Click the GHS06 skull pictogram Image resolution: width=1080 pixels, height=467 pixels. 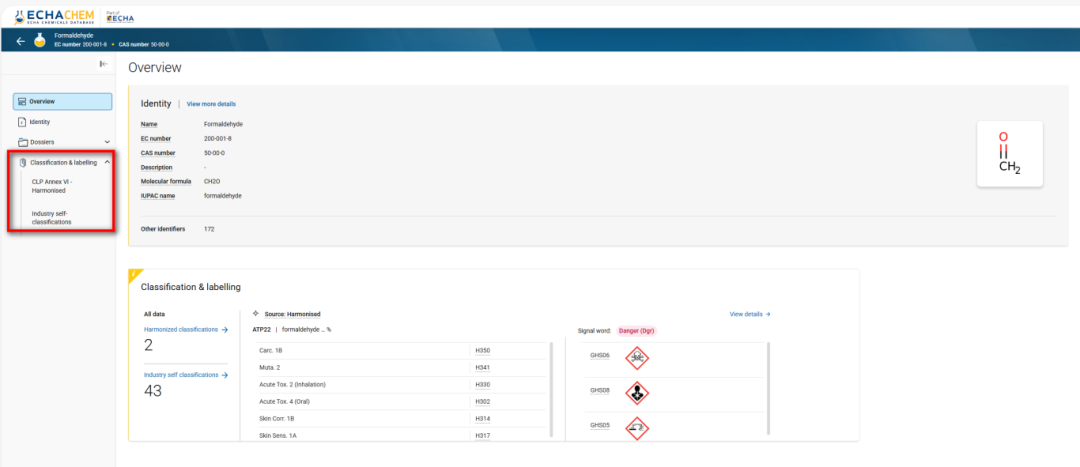[636, 355]
